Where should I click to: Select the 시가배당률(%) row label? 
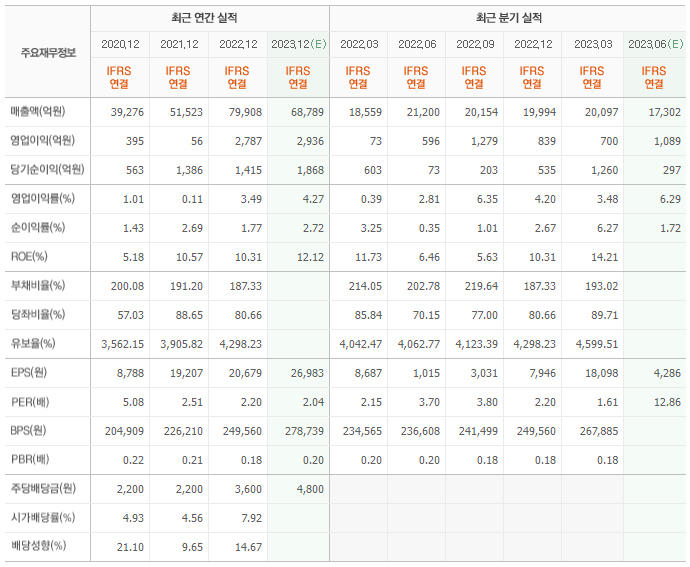[x=43, y=517]
